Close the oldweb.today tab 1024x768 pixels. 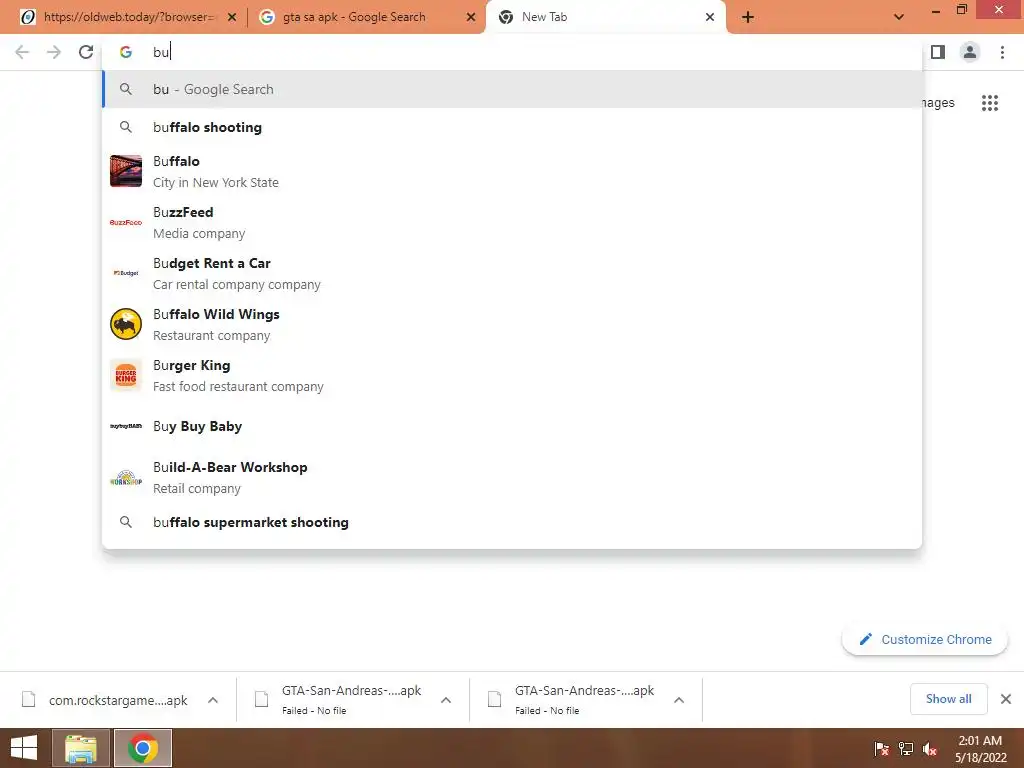click(232, 17)
